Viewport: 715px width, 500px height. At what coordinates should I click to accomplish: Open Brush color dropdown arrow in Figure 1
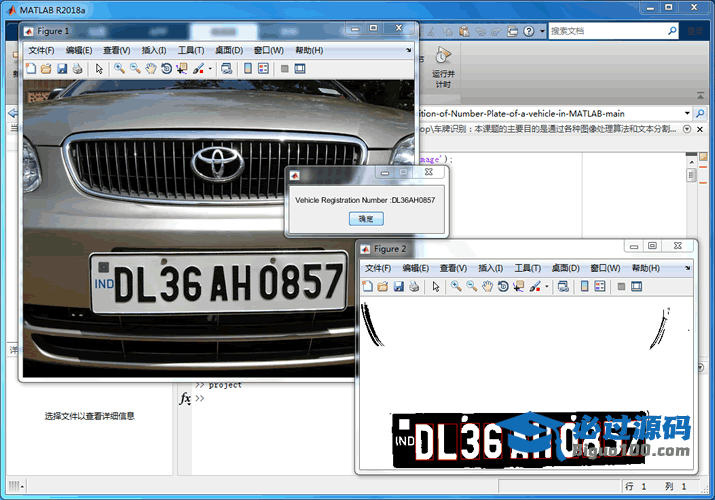point(210,69)
